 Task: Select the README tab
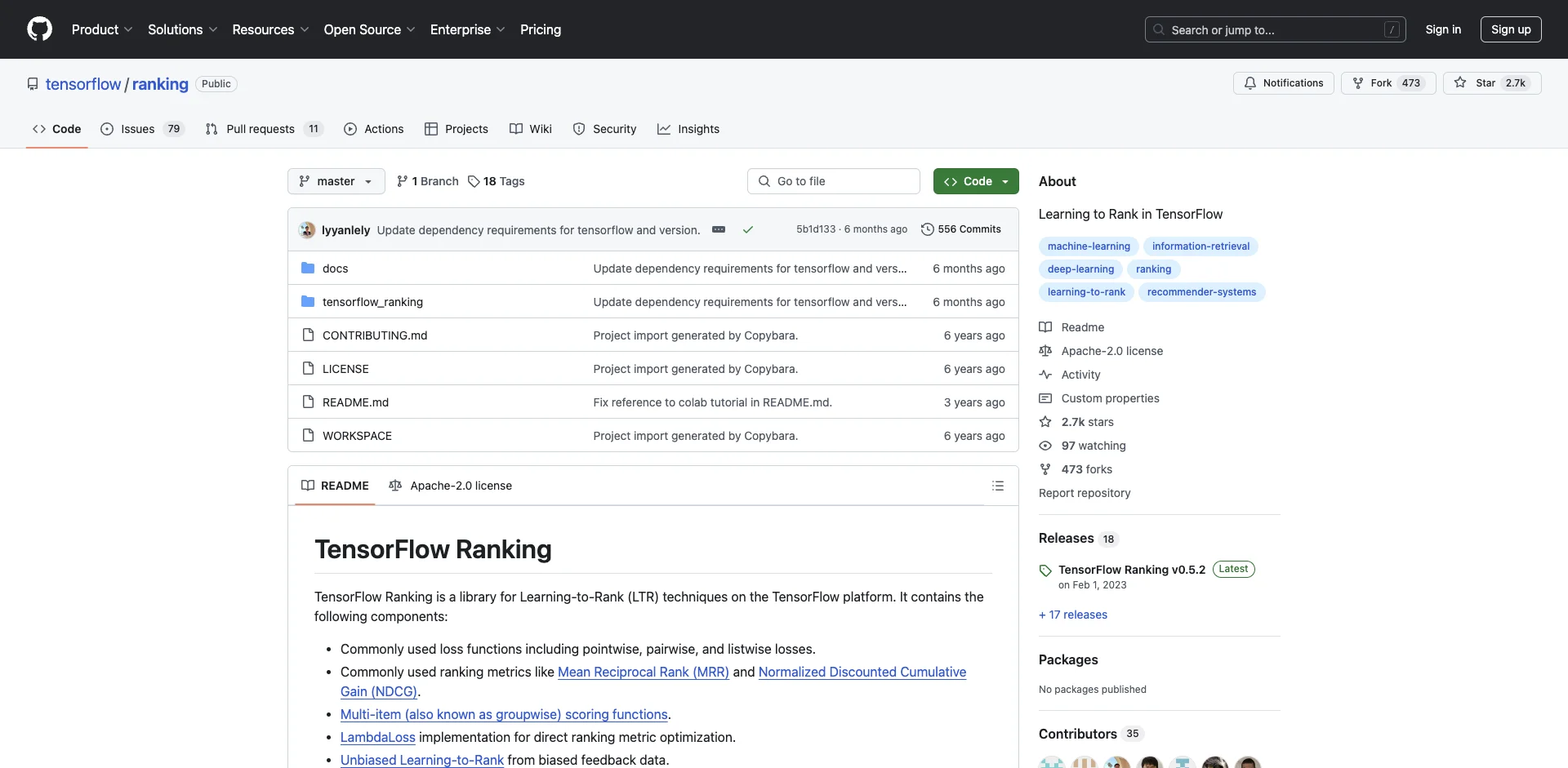(335, 486)
